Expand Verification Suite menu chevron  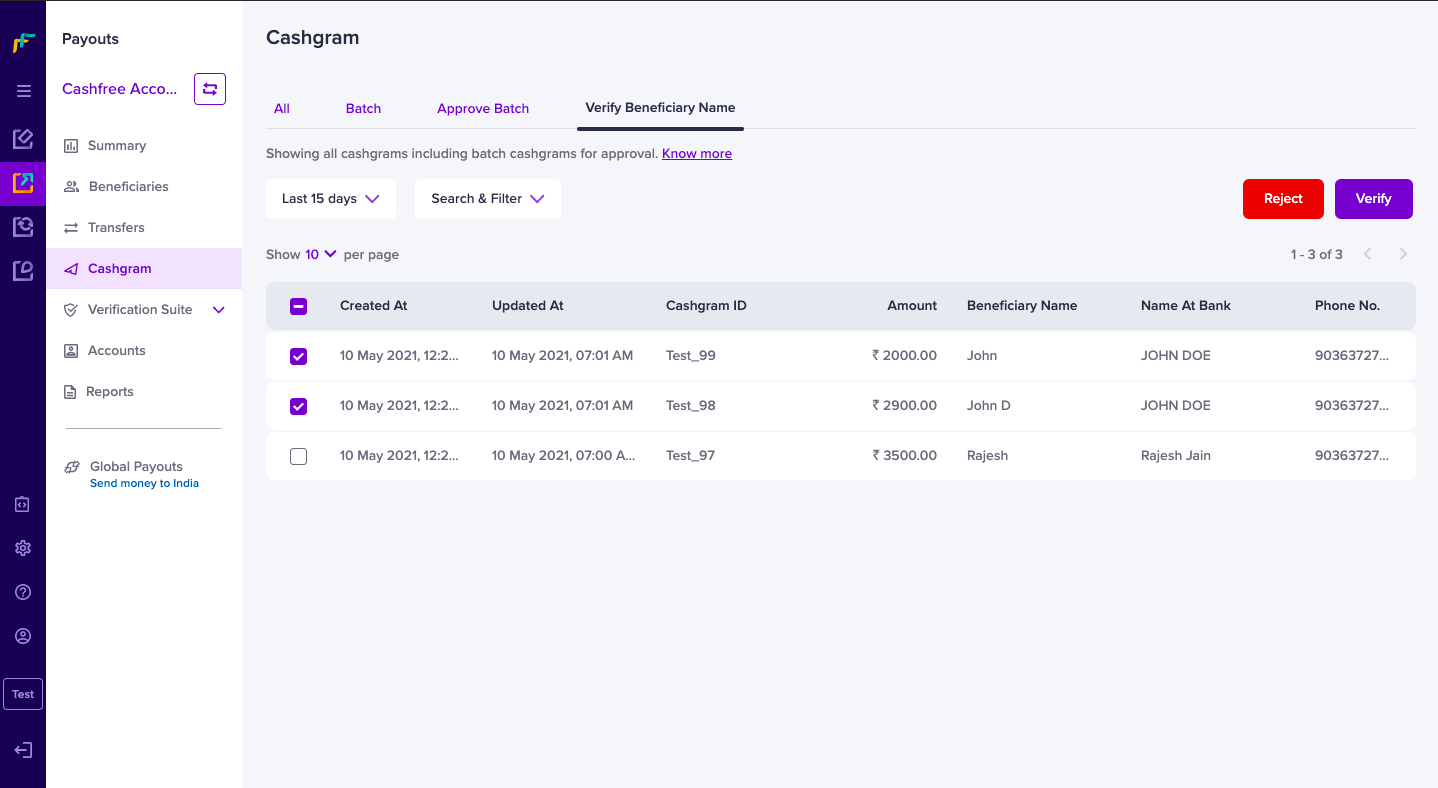pyautogui.click(x=219, y=310)
